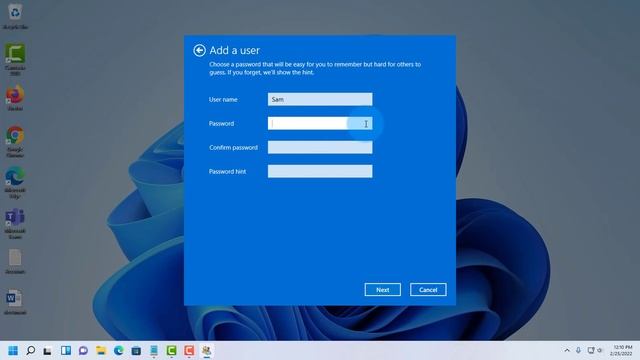This screenshot has height=360, width=640.
Task: Select the Microsoft Edge desktop shortcut
Action: tap(15, 182)
